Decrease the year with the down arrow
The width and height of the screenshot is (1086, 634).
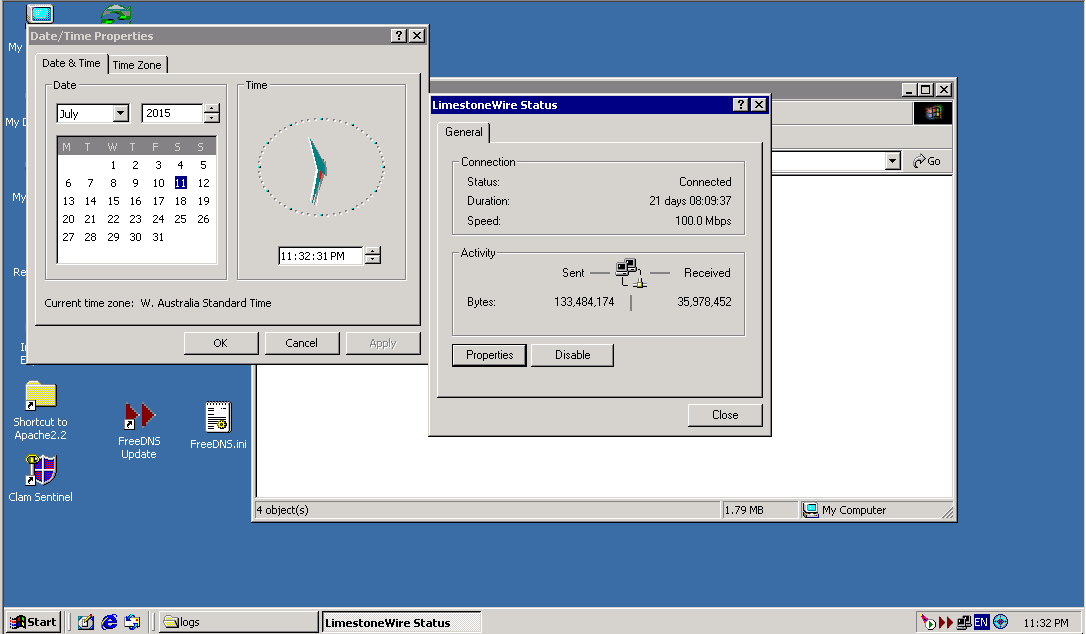click(x=212, y=118)
